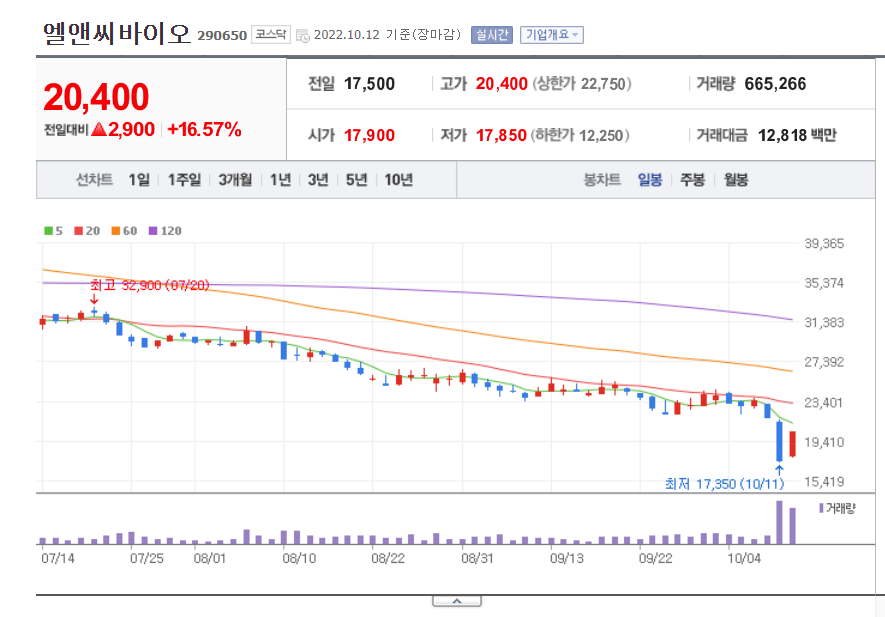Screen dimensions: 885x617
Task: Click the tallest volume bar on 10/11
Action: pyautogui.click(x=779, y=522)
